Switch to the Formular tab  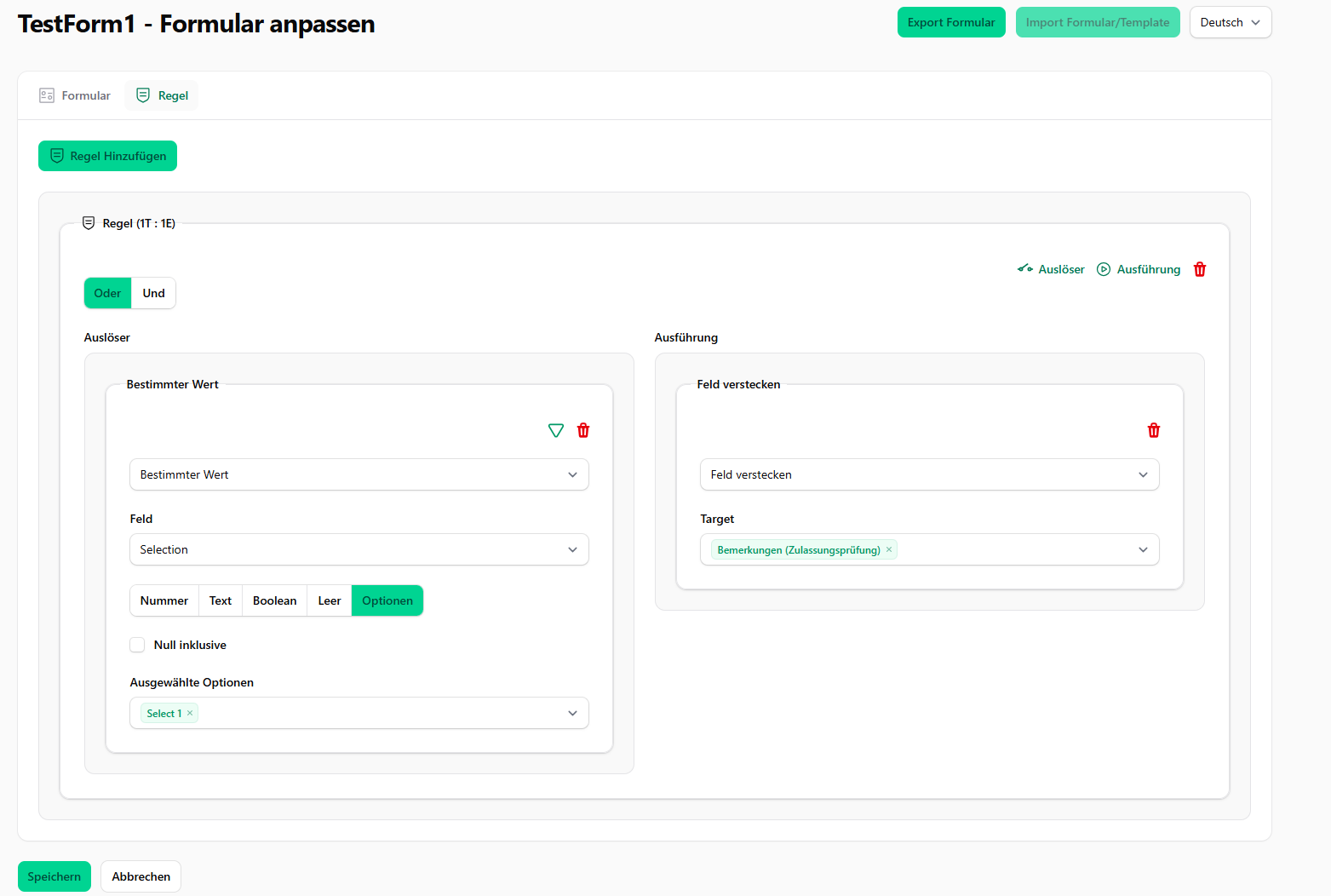pyautogui.click(x=75, y=95)
